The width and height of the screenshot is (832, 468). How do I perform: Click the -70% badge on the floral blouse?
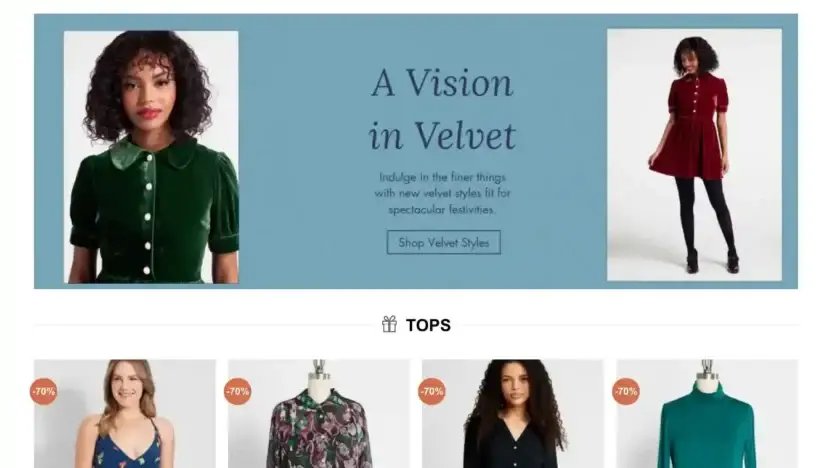[x=238, y=392]
